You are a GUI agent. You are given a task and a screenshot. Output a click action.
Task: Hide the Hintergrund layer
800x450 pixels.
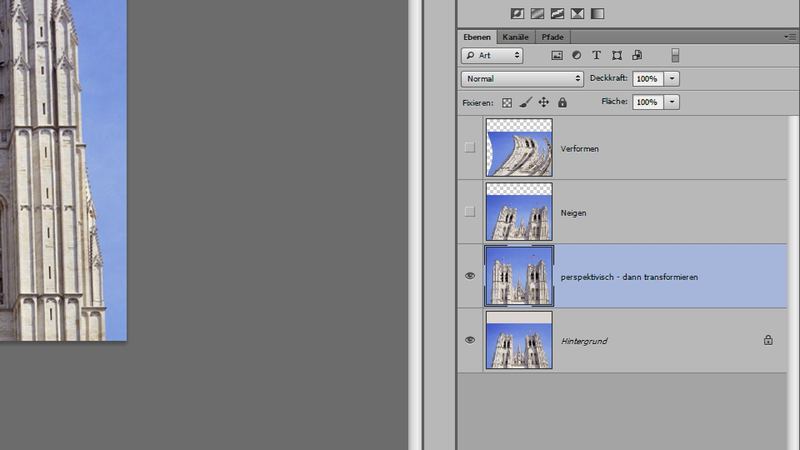(470, 340)
